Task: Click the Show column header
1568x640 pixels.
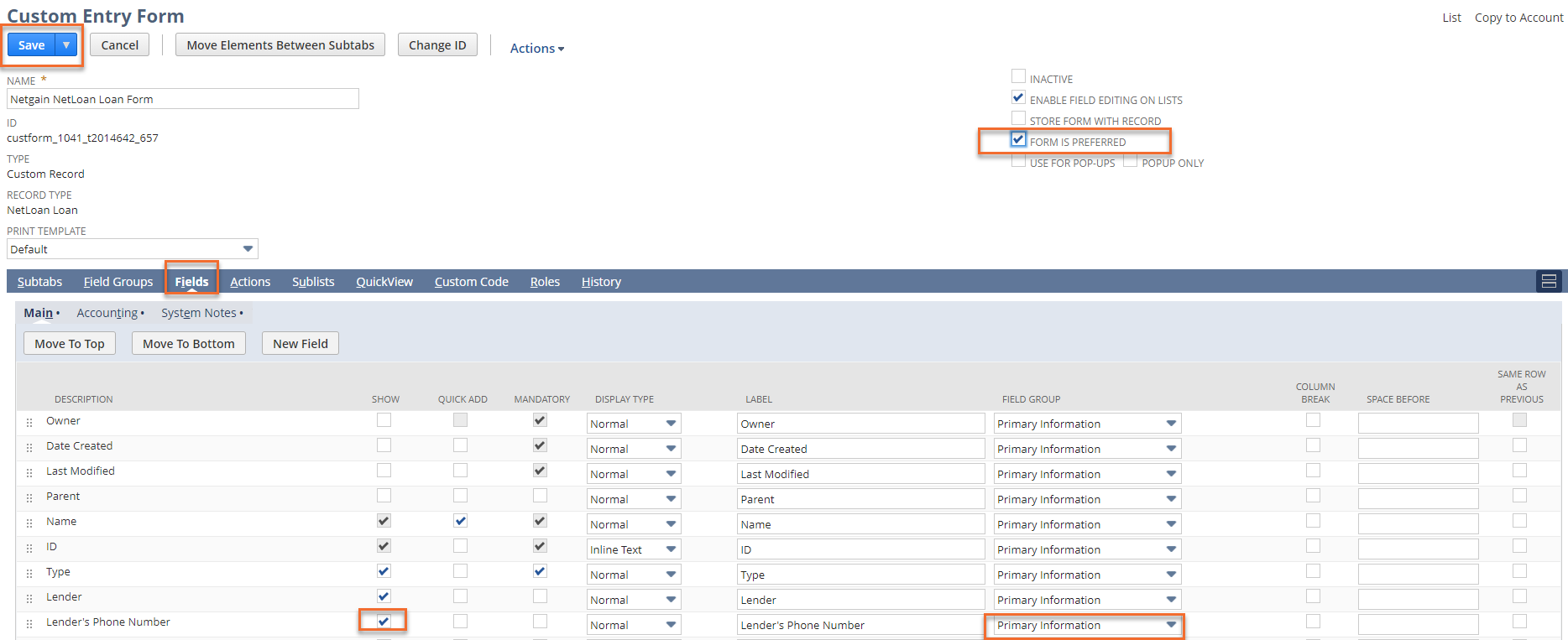Action: (385, 399)
